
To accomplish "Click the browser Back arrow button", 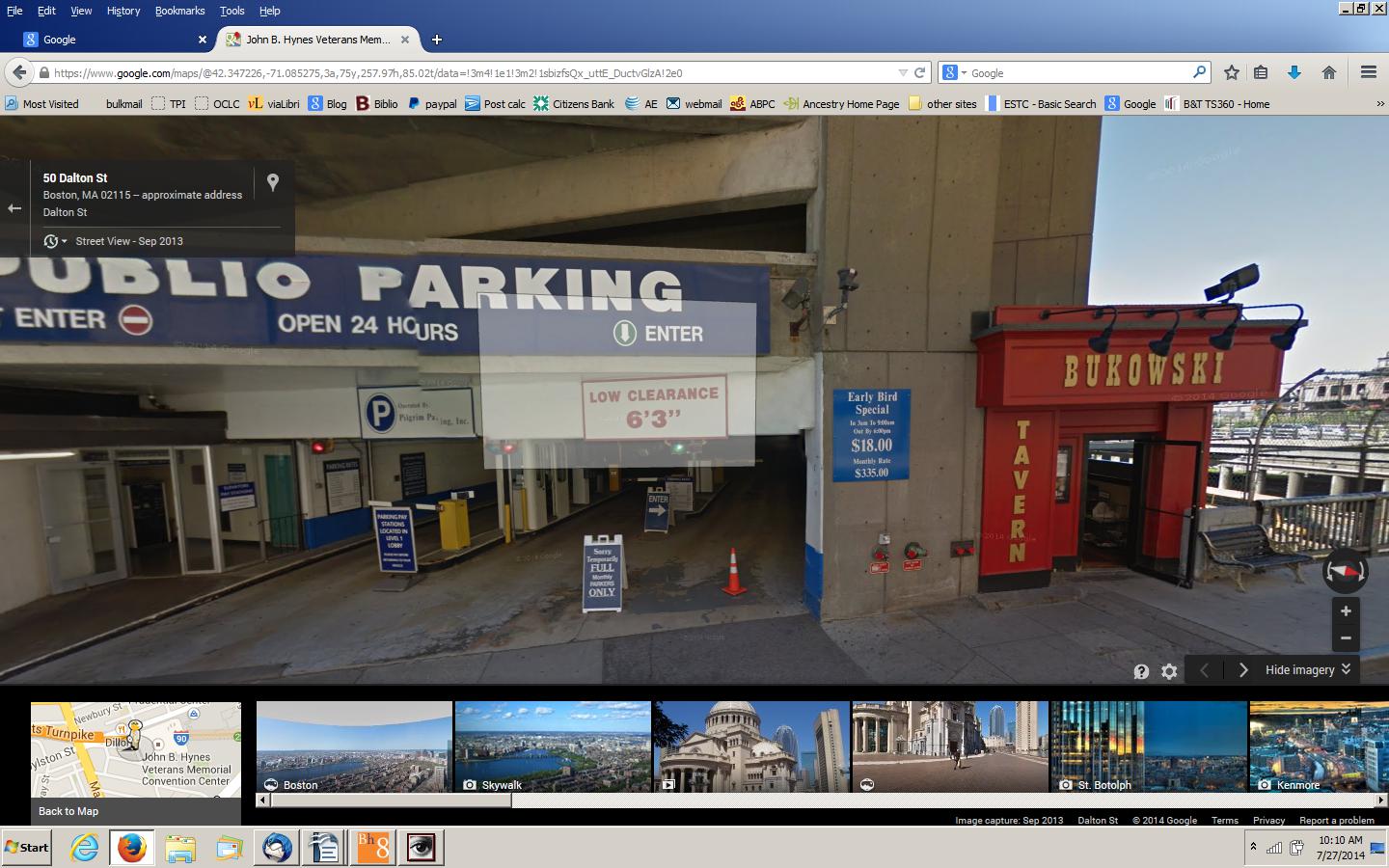I will [x=18, y=72].
